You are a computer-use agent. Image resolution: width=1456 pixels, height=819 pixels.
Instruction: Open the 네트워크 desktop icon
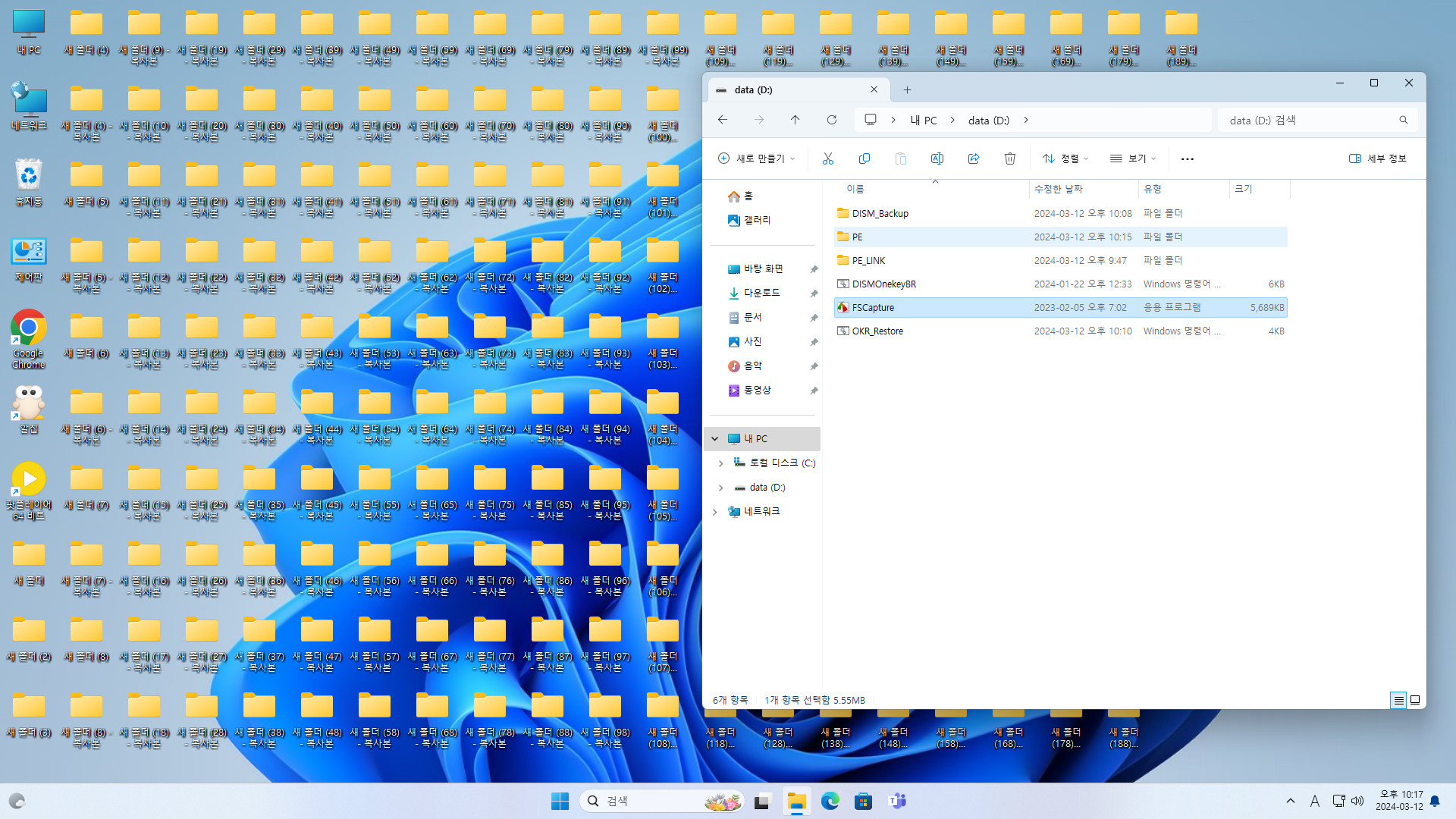pyautogui.click(x=29, y=106)
